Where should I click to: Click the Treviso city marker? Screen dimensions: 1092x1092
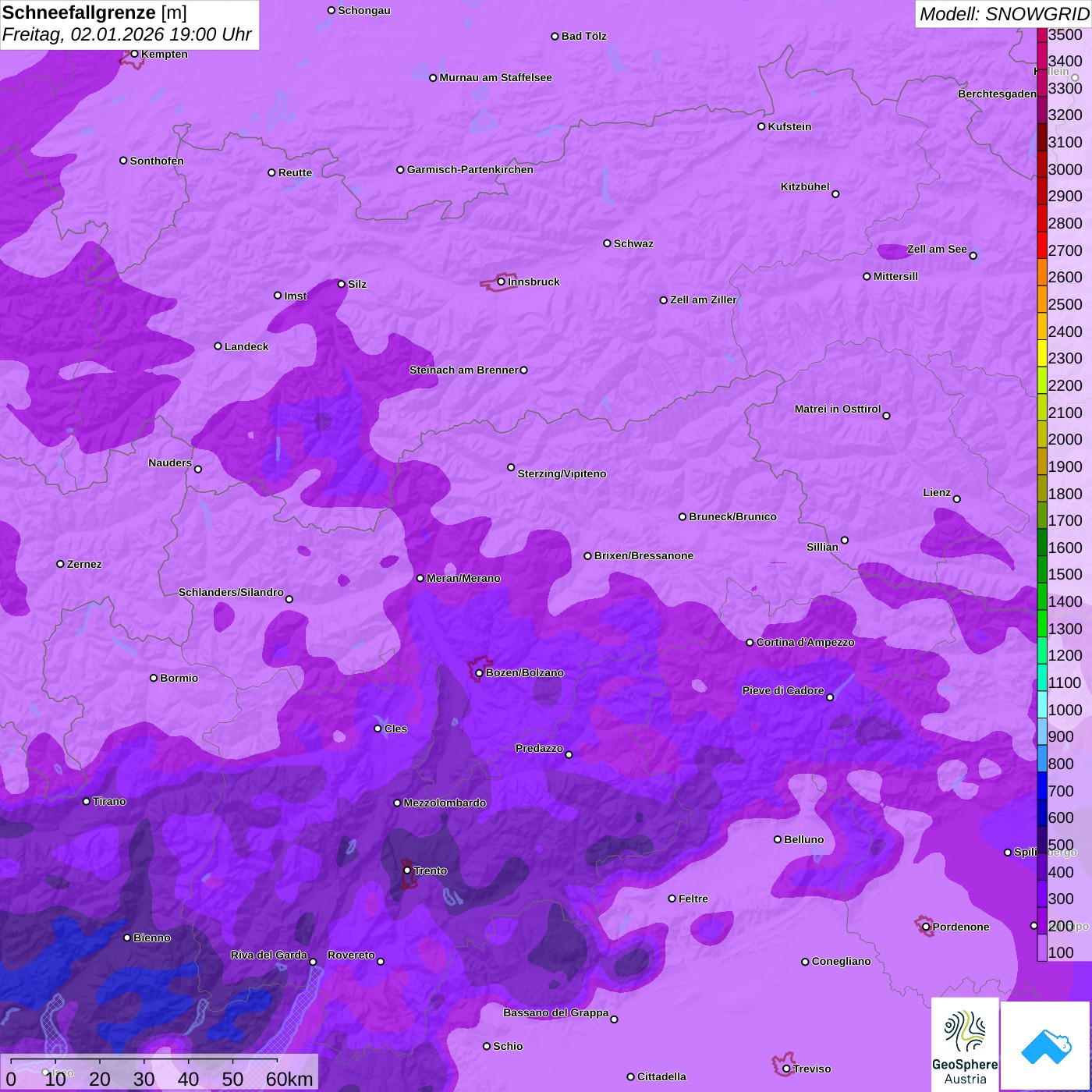[786, 1069]
